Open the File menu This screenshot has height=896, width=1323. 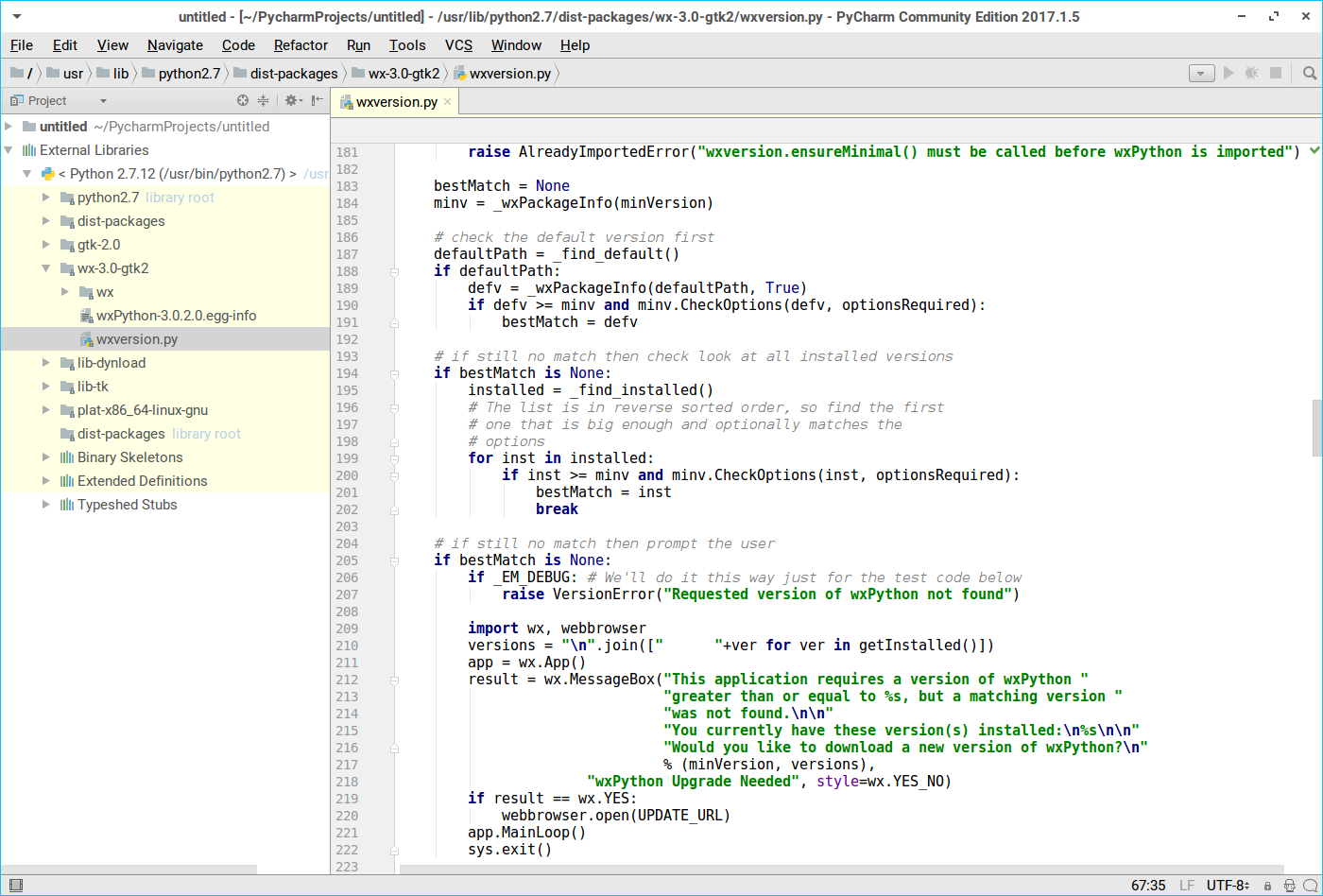(22, 45)
